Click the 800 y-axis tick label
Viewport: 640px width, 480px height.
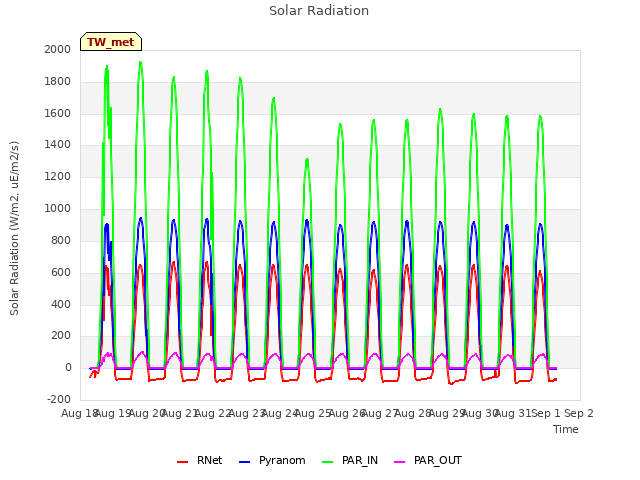tap(61, 240)
